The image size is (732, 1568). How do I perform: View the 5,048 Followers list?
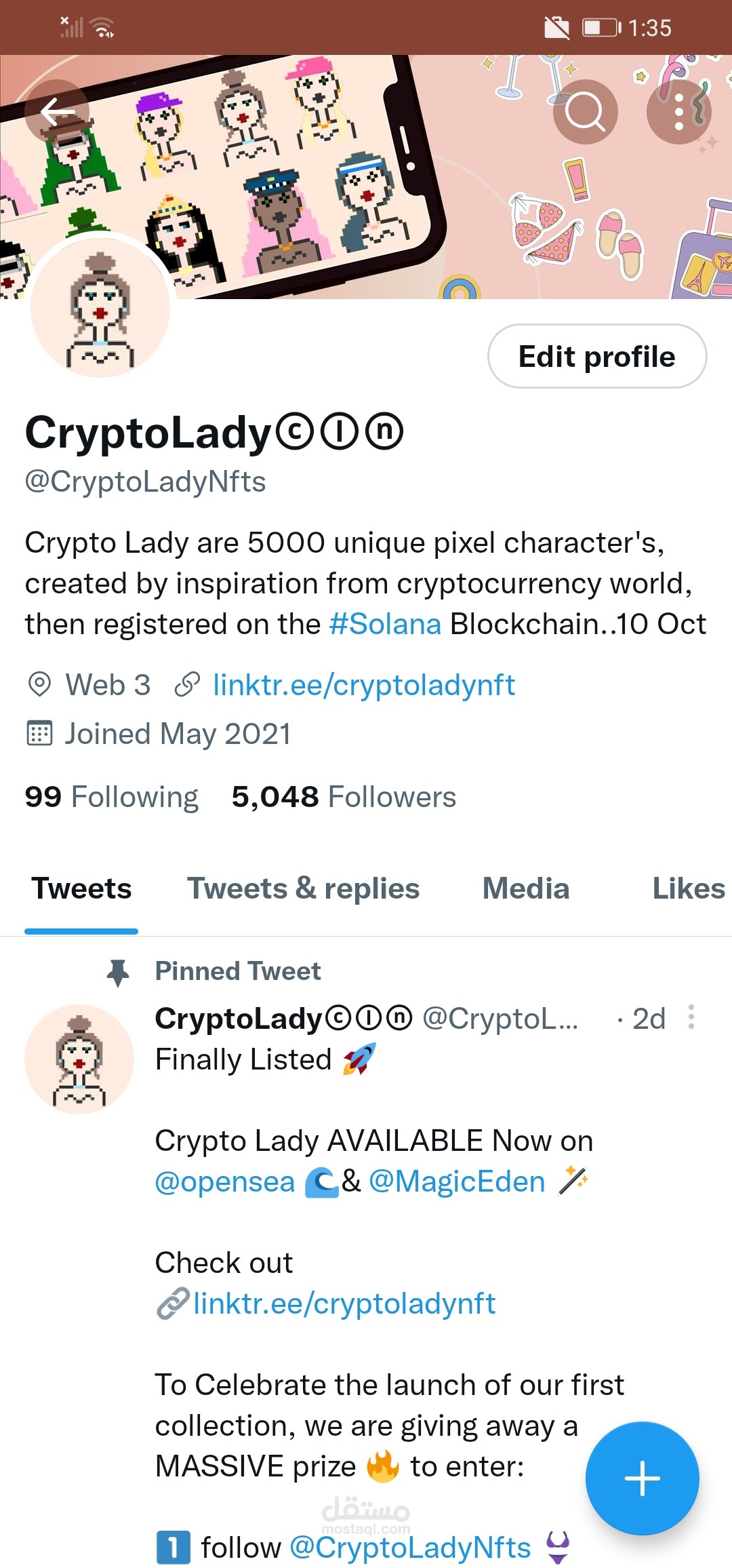point(344,797)
